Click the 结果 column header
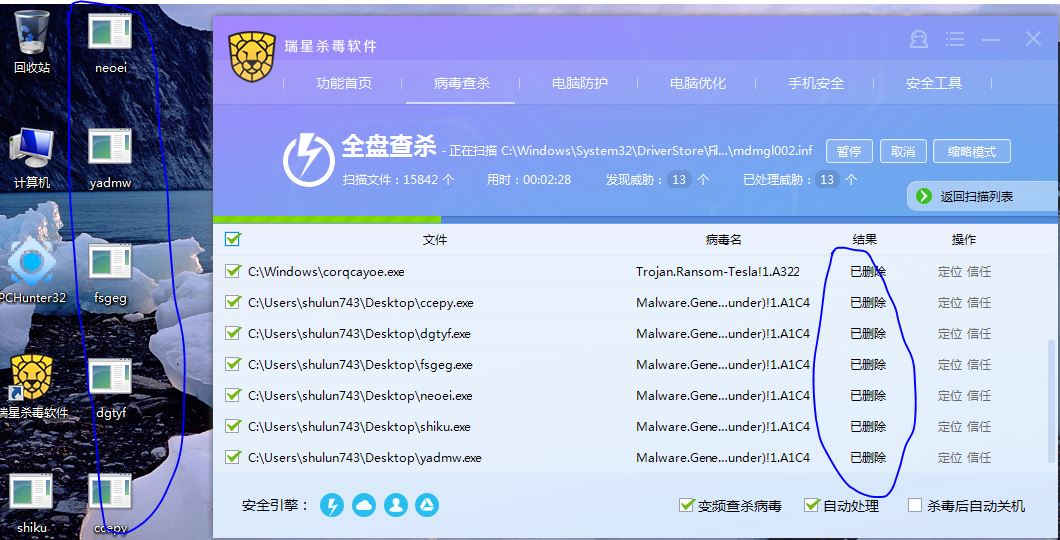1060x540 pixels. click(x=865, y=239)
